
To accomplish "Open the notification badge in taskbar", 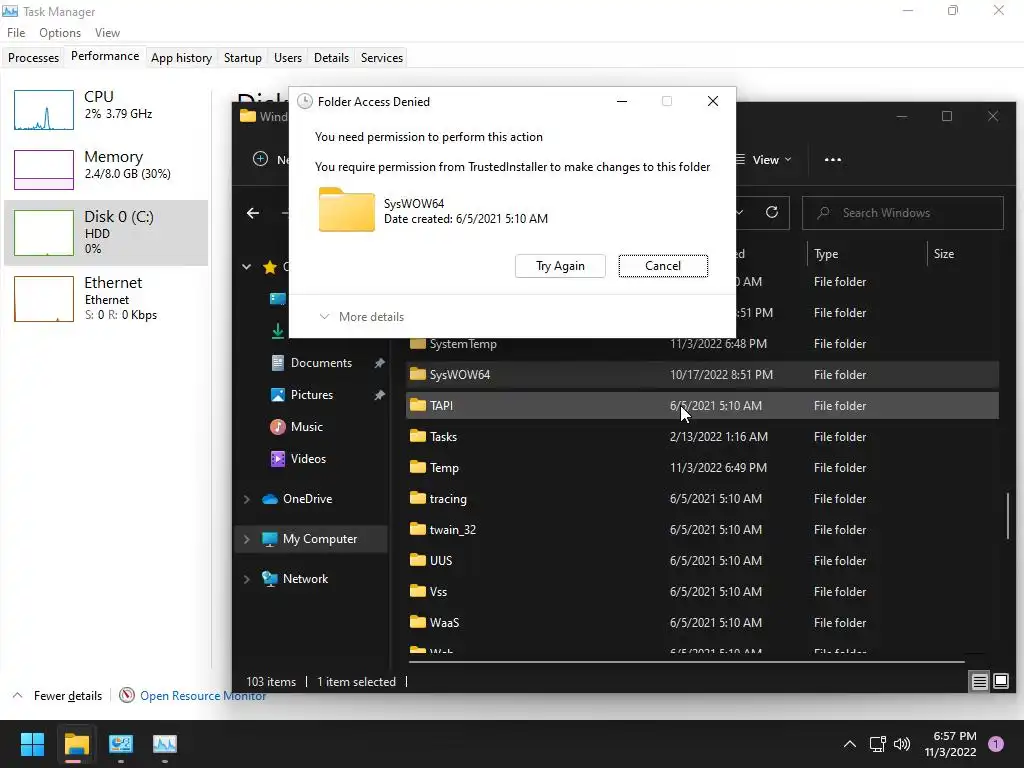I will [x=996, y=744].
